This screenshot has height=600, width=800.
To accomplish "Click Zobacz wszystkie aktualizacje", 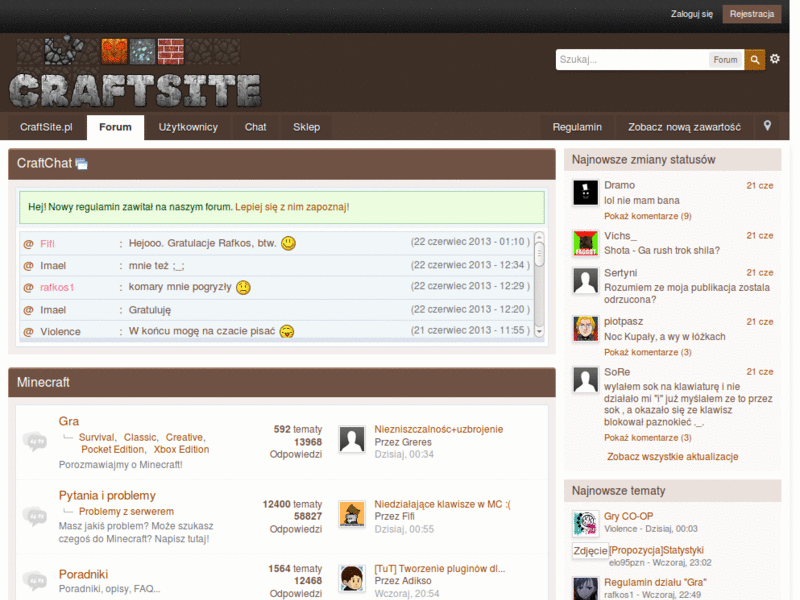I will [672, 457].
